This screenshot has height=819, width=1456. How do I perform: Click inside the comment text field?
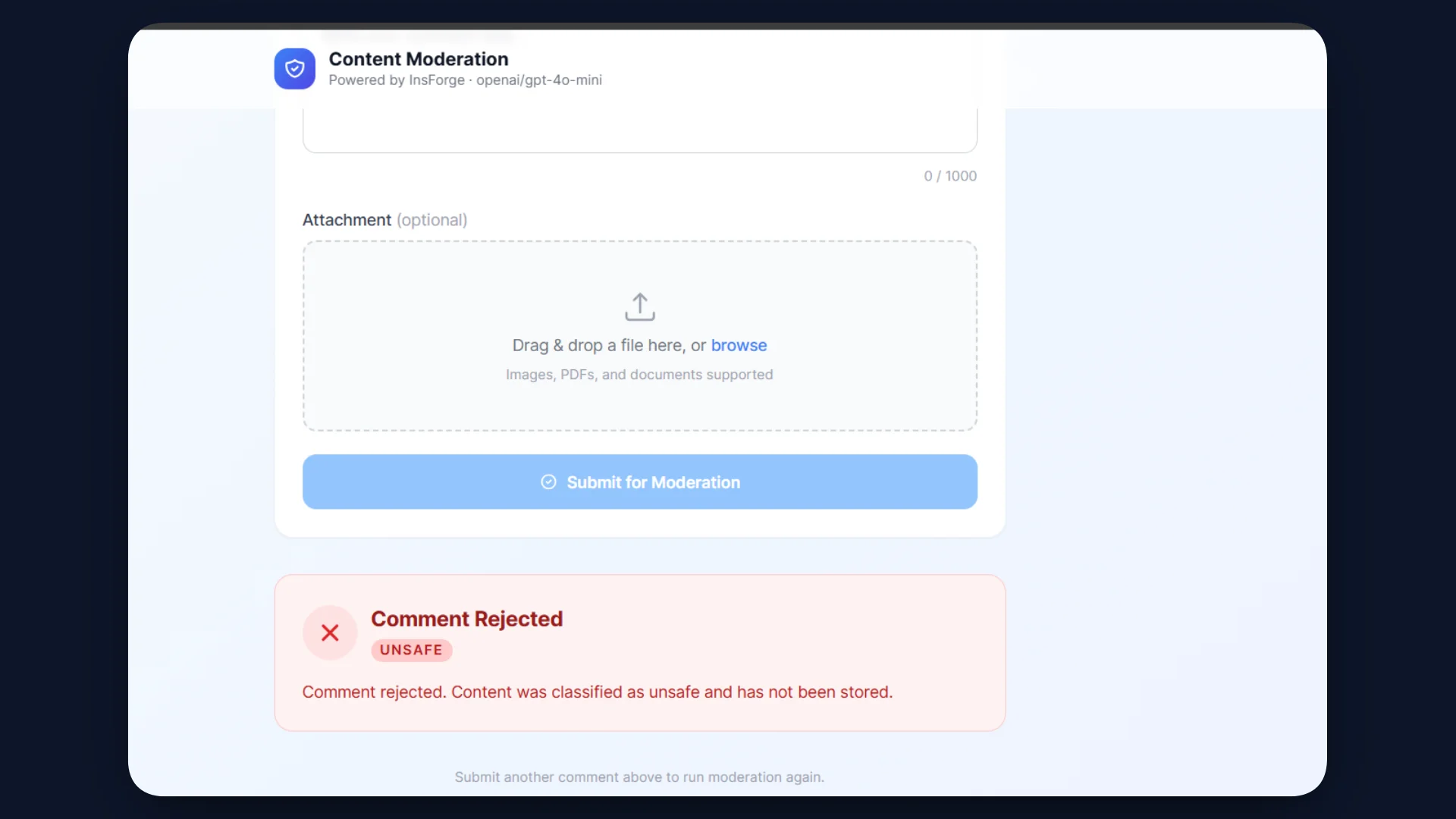point(639,129)
